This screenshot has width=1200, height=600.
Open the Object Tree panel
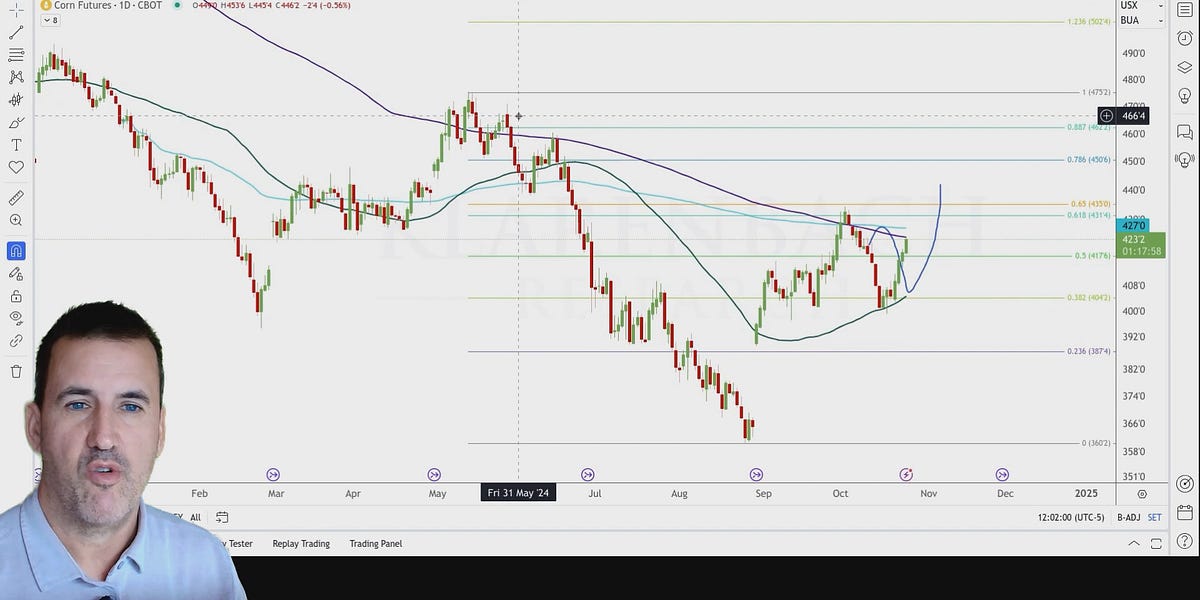pyautogui.click(x=1185, y=66)
